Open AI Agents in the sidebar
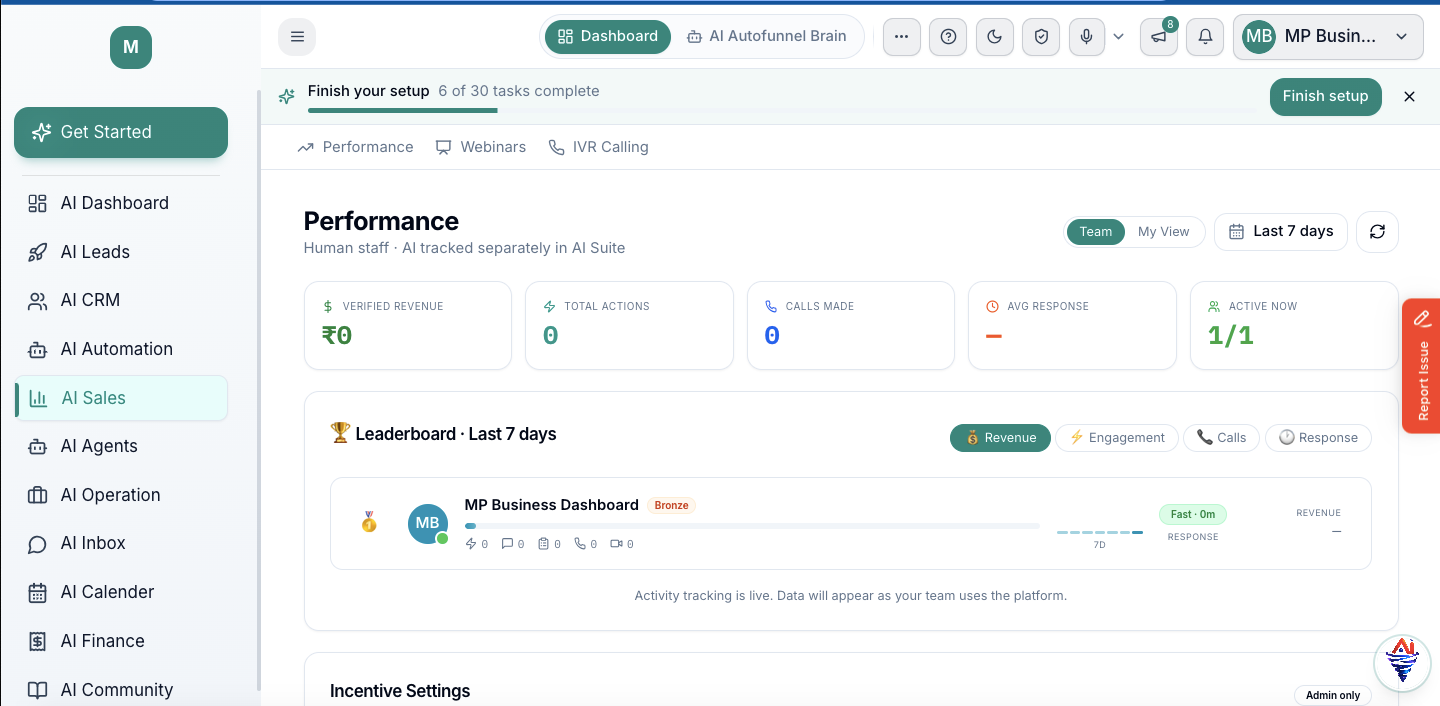1440x706 pixels. pos(121,446)
